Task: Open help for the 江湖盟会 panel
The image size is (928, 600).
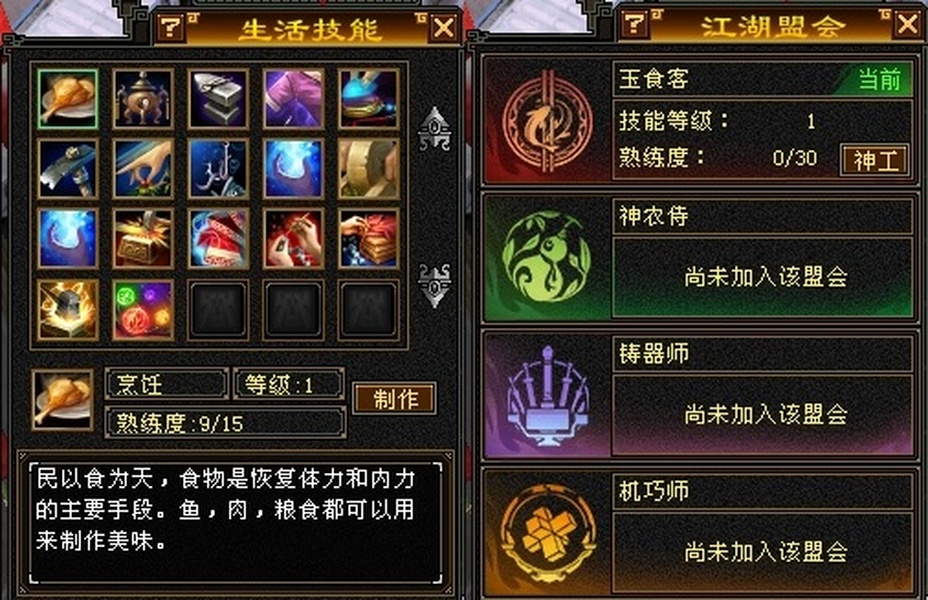Action: point(635,24)
